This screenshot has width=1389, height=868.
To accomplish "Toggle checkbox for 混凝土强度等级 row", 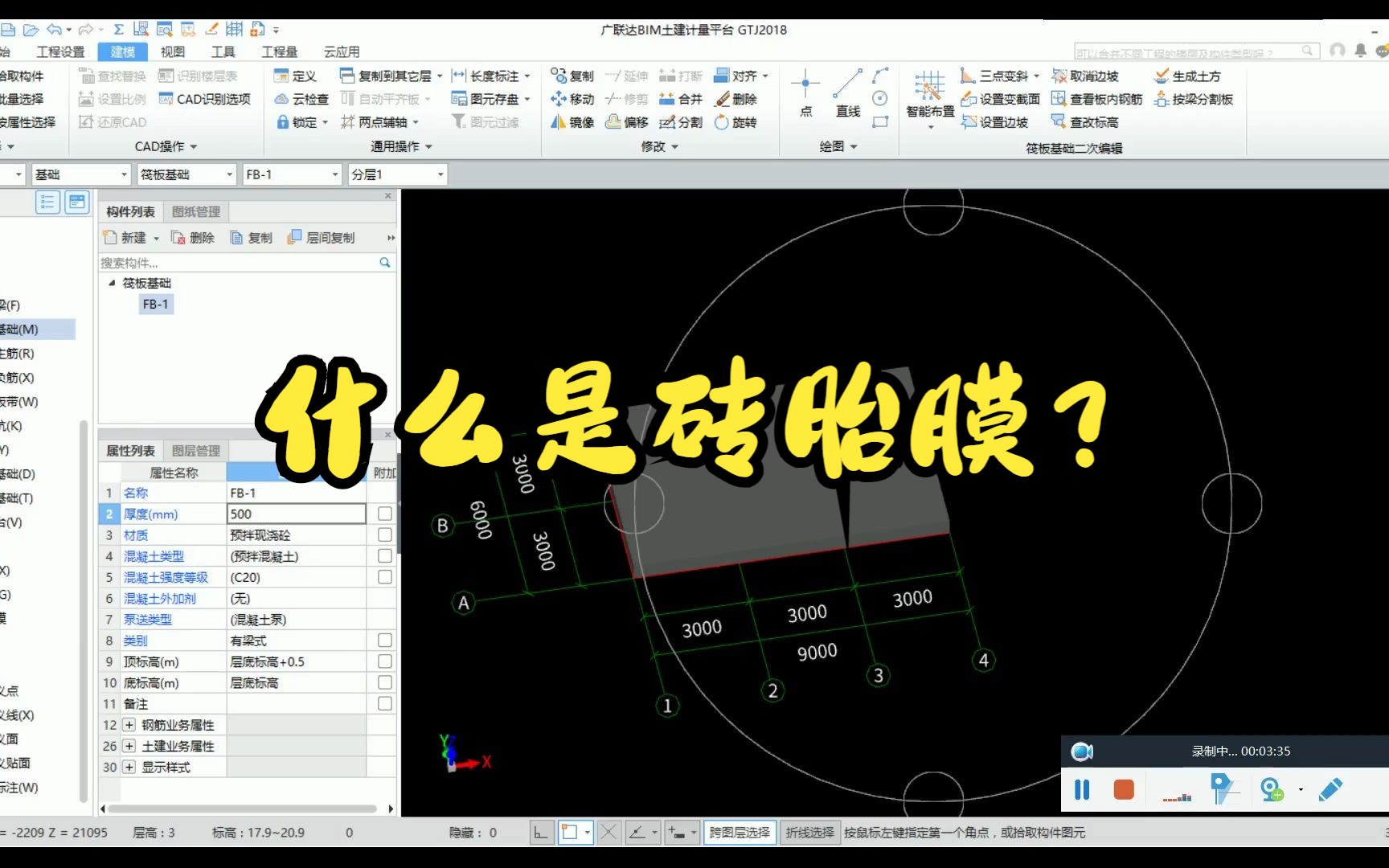I will [385, 577].
